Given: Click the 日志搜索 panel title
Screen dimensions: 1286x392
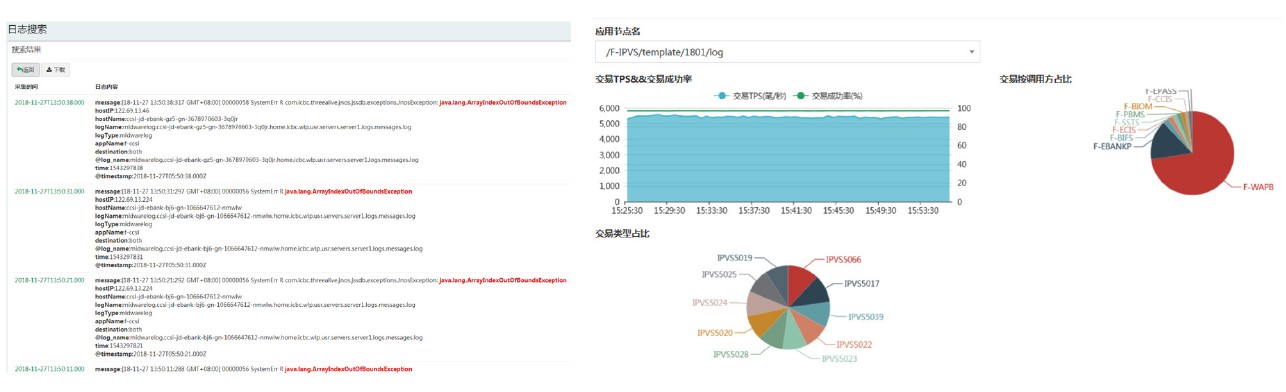Looking at the screenshot, I should point(27,30).
